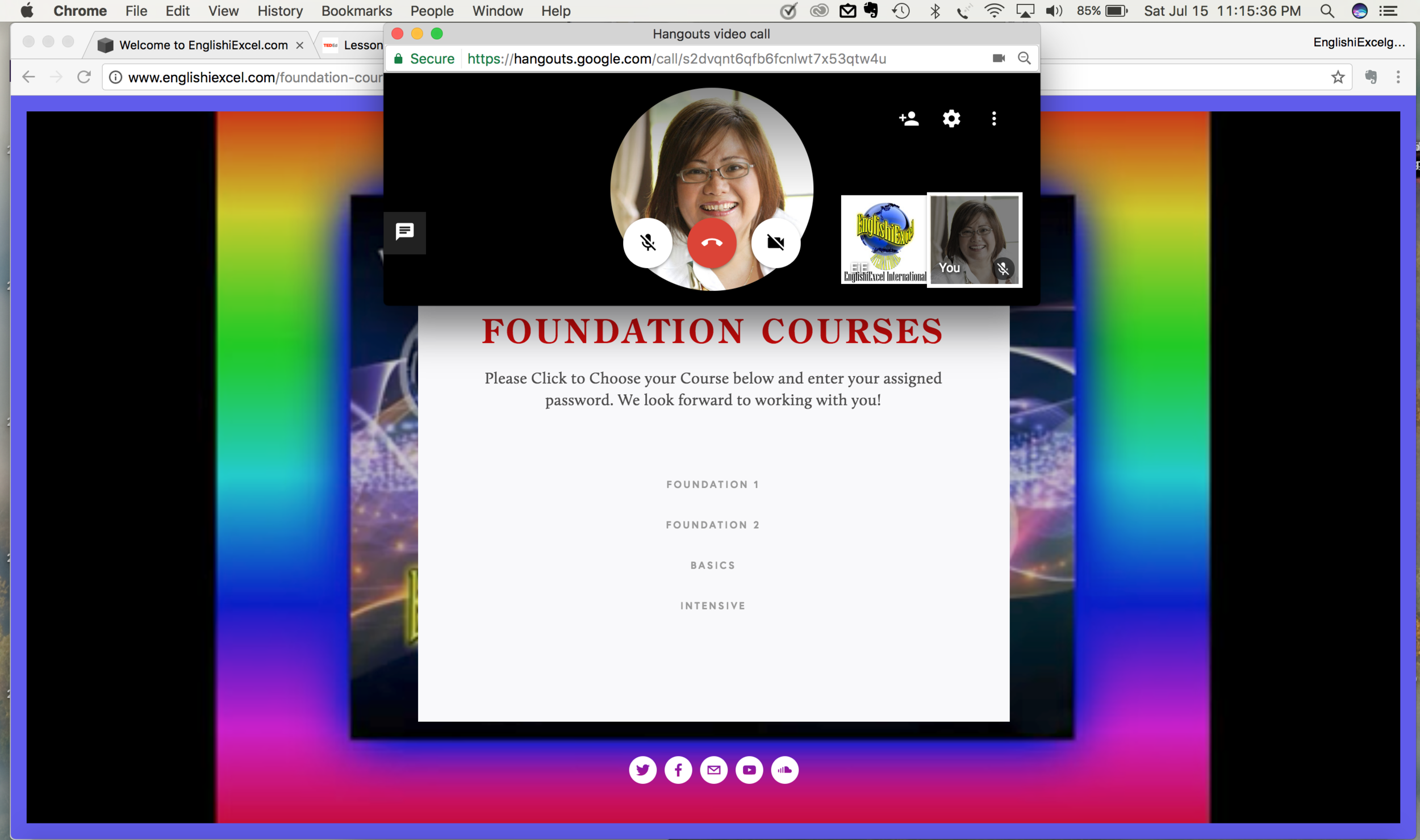Image resolution: width=1420 pixels, height=840 pixels.
Task: Show battery status at 85%
Action: [x=1102, y=11]
